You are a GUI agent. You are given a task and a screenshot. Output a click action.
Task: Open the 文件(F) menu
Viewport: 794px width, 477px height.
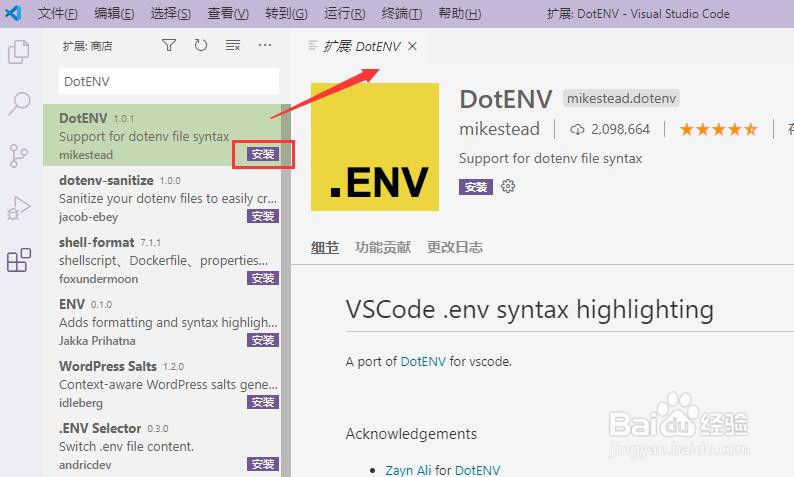tap(57, 13)
